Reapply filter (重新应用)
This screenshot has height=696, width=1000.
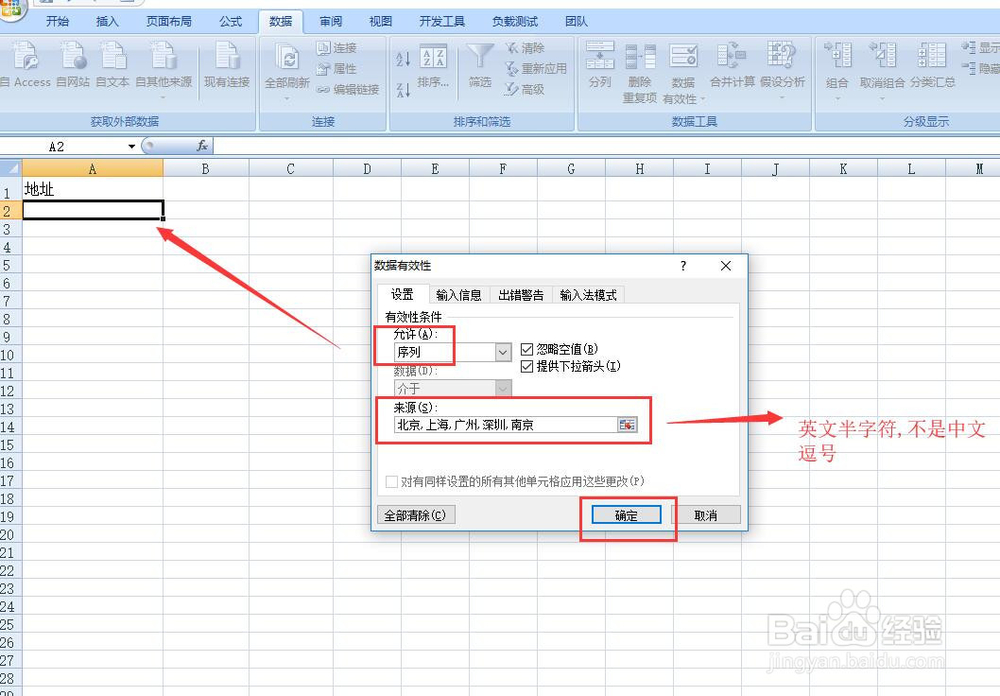pos(536,68)
